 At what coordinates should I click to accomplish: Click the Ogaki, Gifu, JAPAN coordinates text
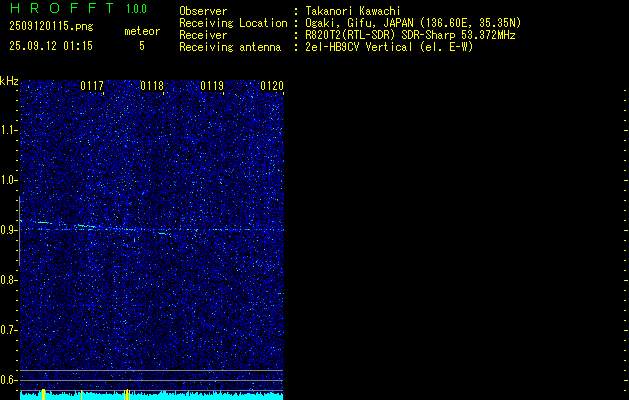[413, 23]
